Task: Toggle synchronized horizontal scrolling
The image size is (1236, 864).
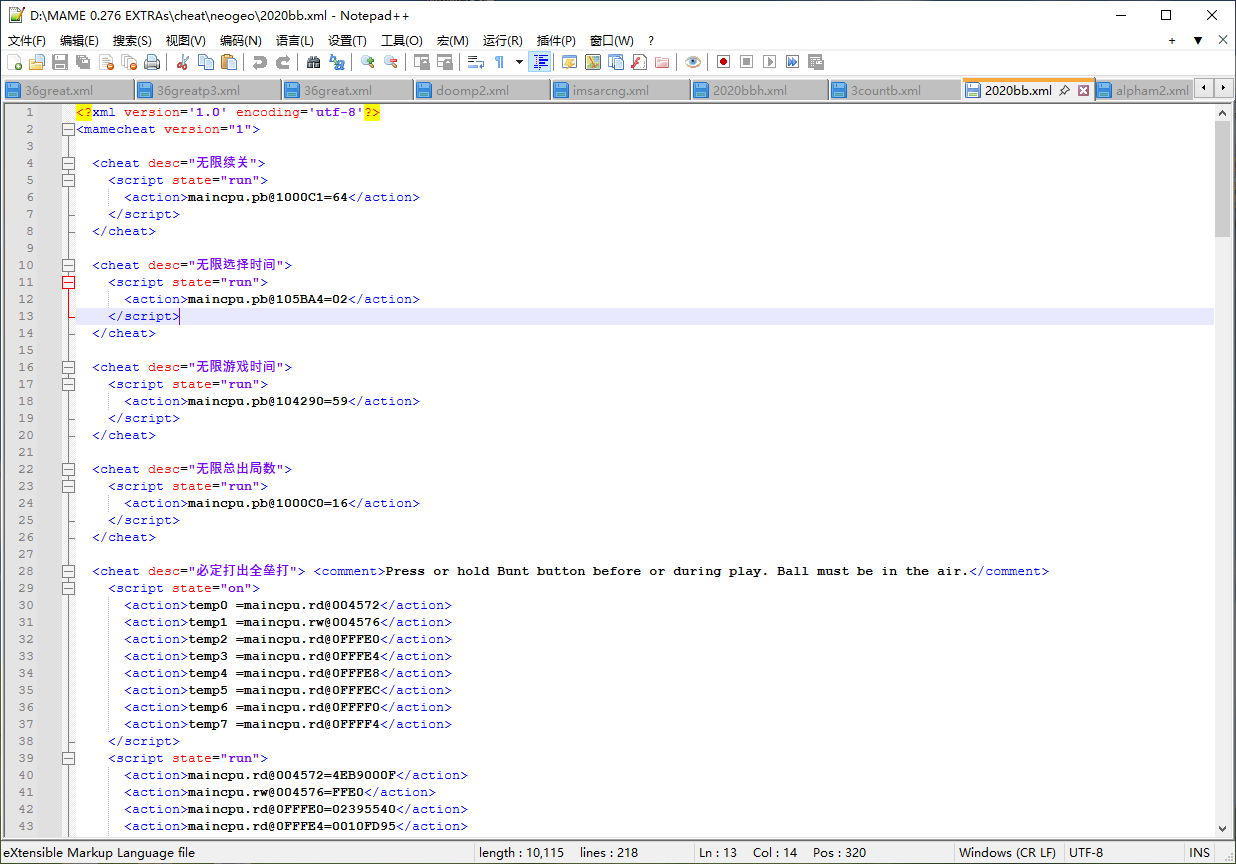Action: coord(445,62)
